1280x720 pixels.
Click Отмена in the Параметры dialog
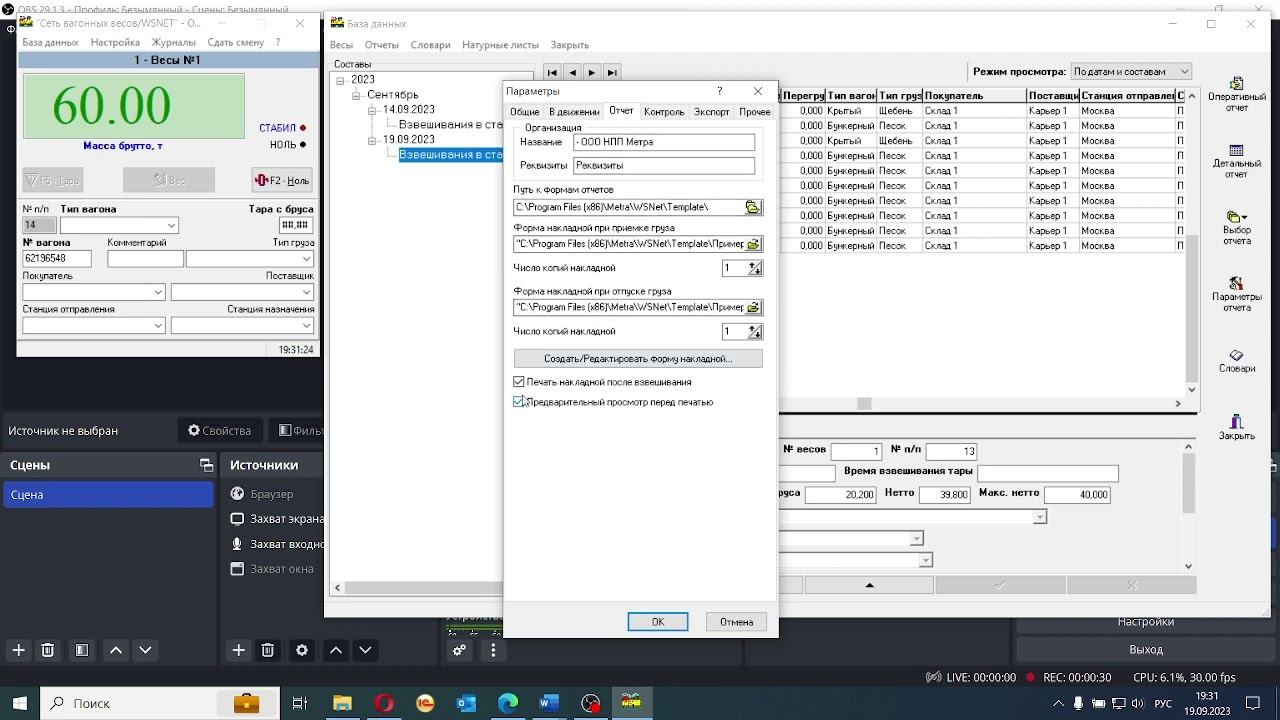[x=737, y=622]
